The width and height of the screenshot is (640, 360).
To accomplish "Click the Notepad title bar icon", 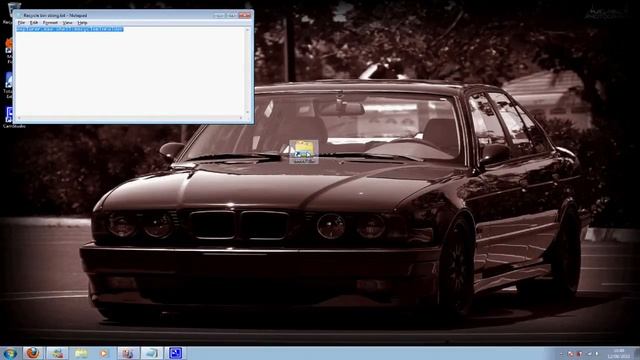I will click(x=19, y=15).
